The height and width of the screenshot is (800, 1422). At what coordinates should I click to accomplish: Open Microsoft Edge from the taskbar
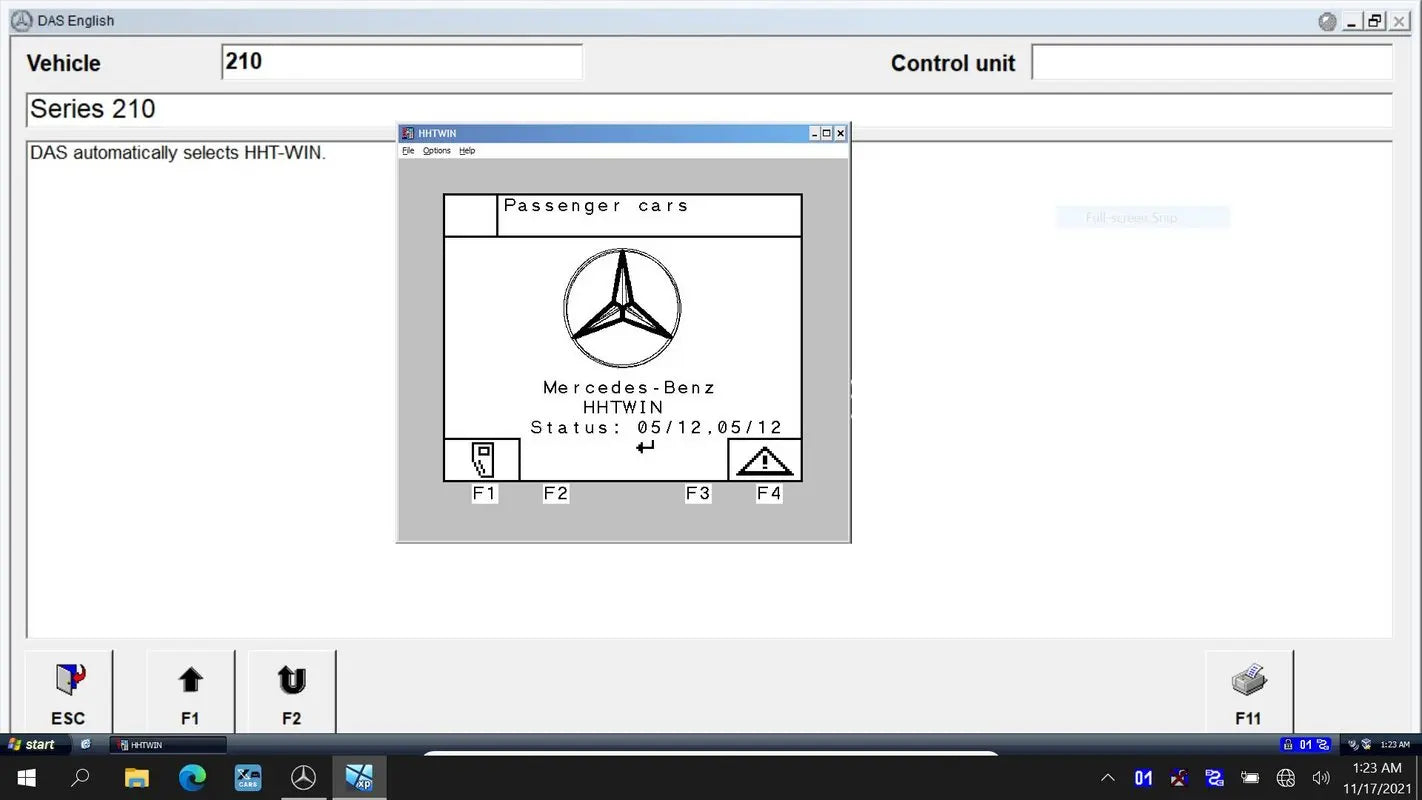coord(192,777)
